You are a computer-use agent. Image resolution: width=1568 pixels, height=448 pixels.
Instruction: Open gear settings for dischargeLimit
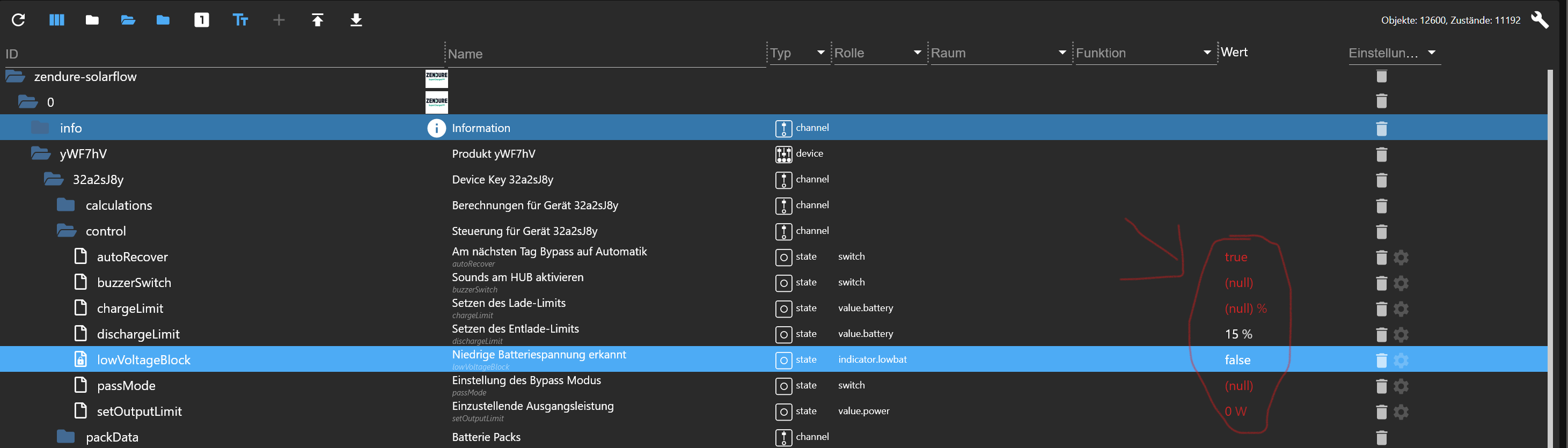coord(1401,335)
